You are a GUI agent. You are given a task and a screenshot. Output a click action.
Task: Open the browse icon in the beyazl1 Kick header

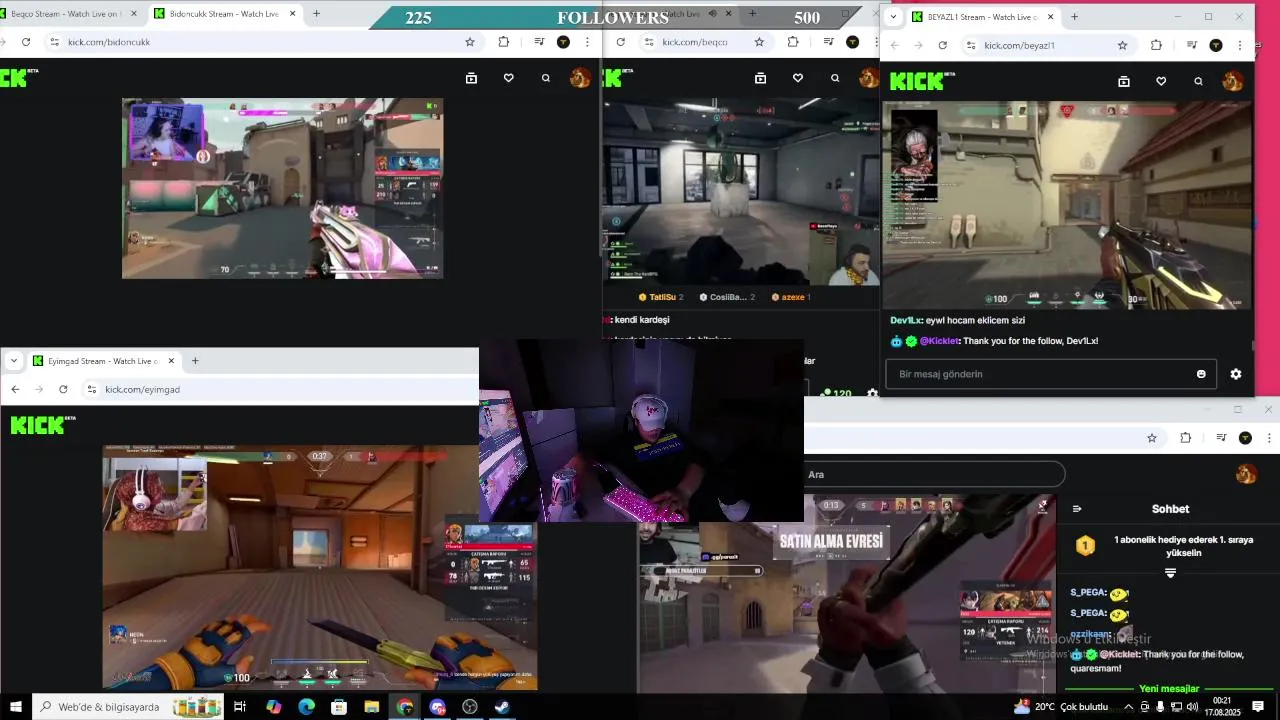coord(1124,82)
